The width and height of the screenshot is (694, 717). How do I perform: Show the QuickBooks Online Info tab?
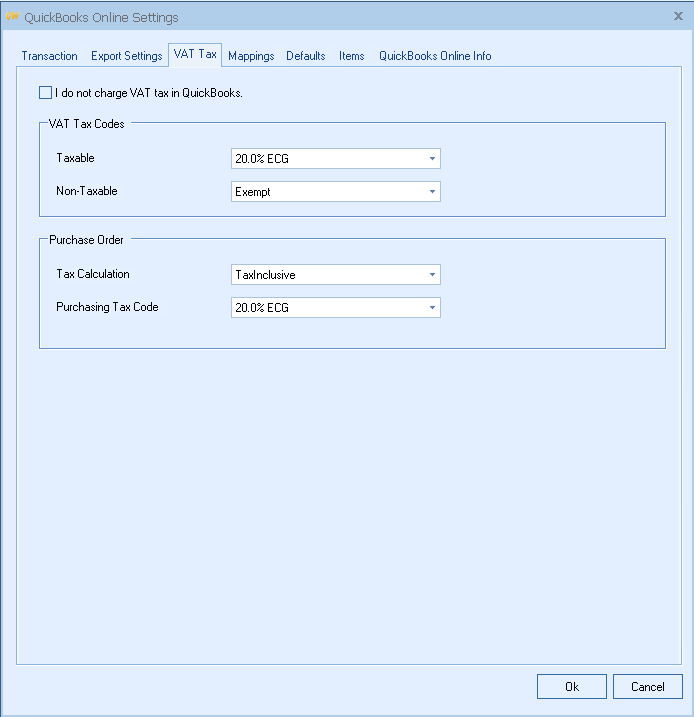435,56
